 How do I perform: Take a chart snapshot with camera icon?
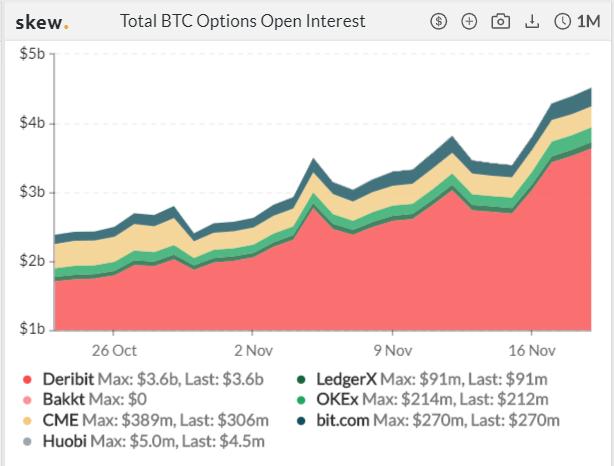point(500,21)
